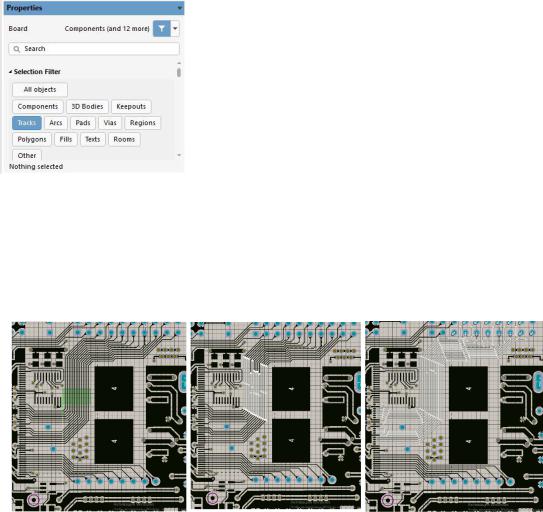Toggle the 3D Bodies selection filter
The width and height of the screenshot is (543, 512).
coord(87,107)
